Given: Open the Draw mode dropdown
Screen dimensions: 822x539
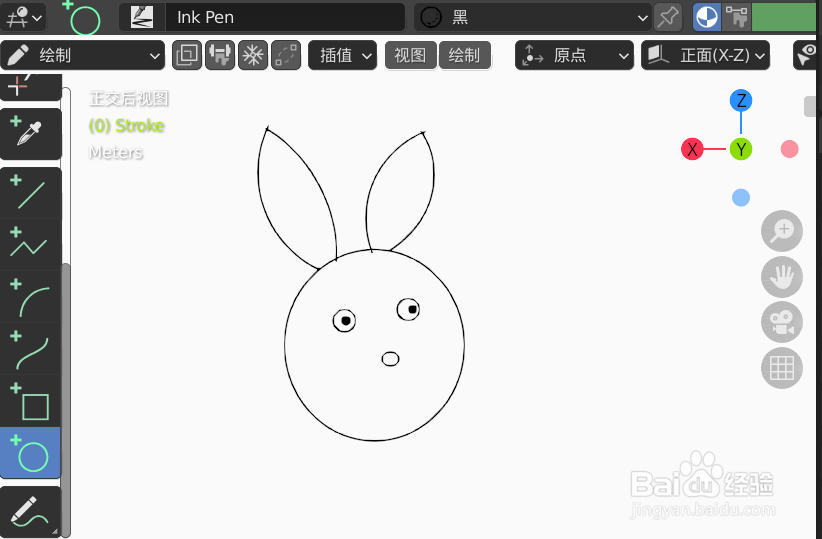Looking at the screenshot, I should click(x=82, y=55).
